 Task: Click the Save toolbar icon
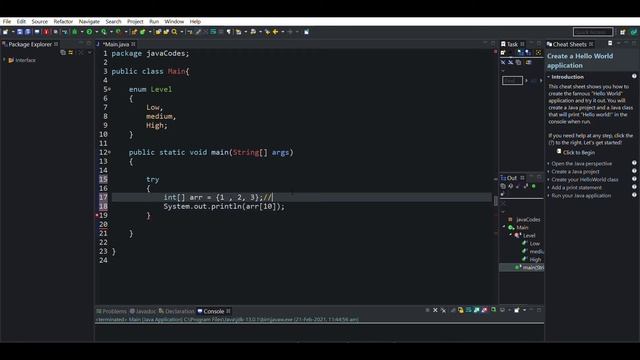click(20, 32)
